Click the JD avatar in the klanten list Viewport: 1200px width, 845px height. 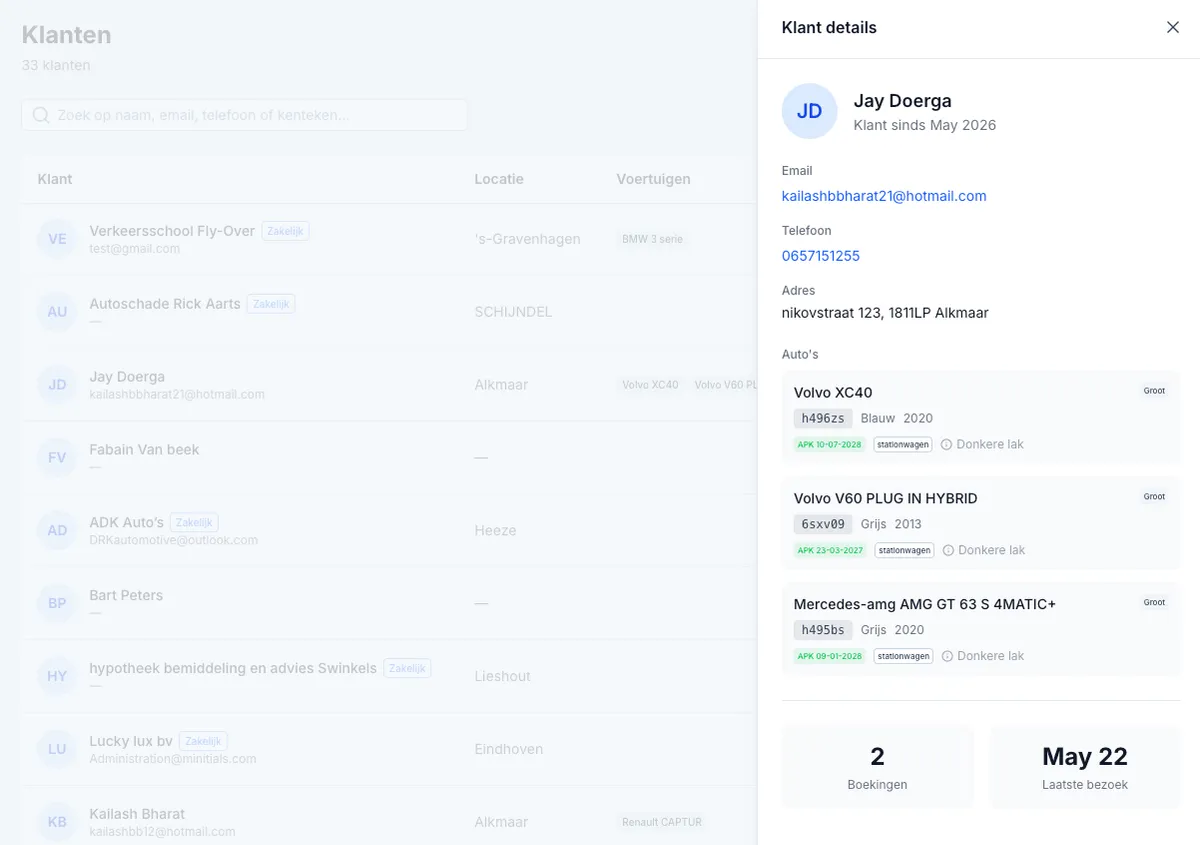pos(57,385)
